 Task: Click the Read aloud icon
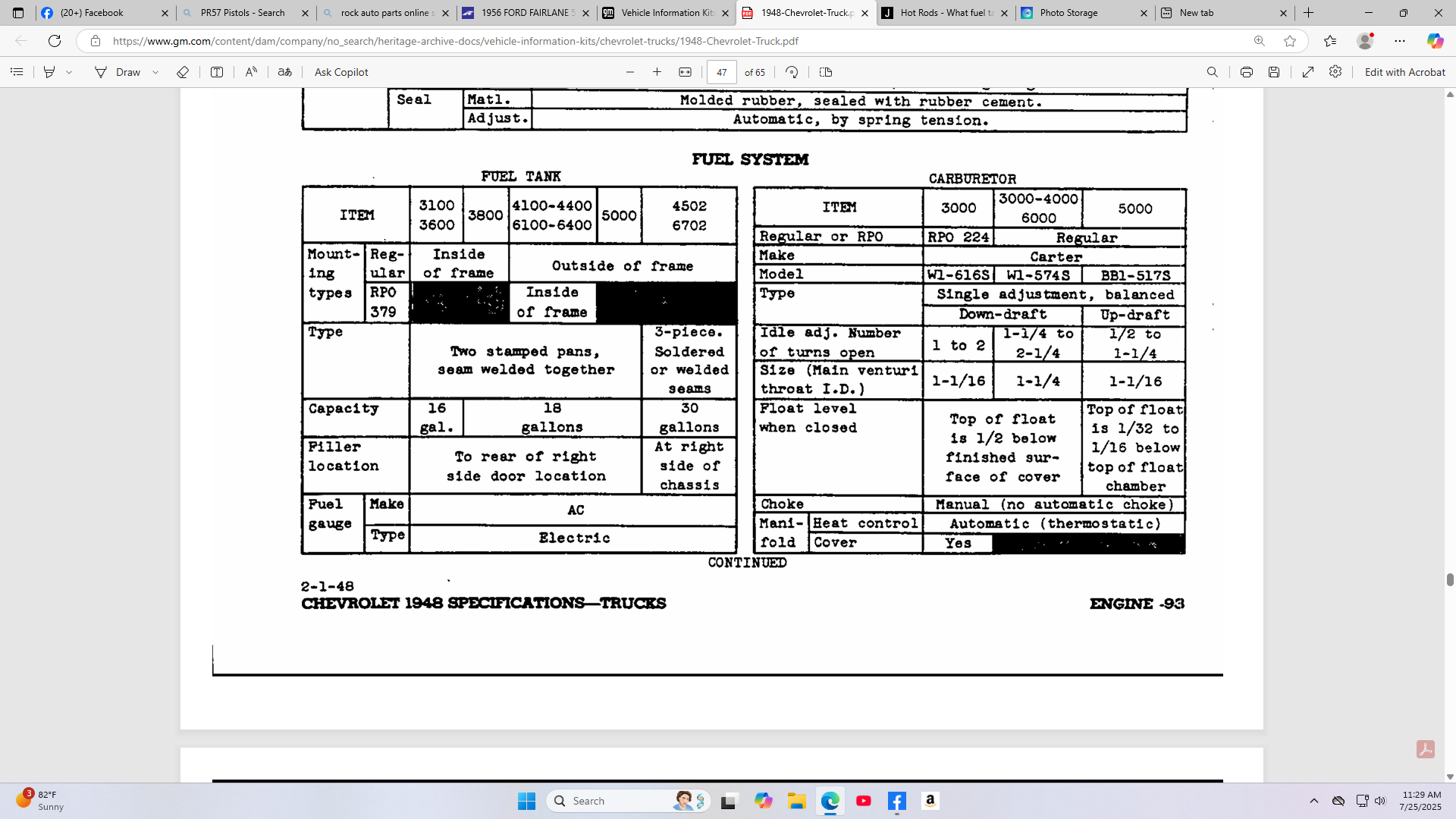click(251, 72)
